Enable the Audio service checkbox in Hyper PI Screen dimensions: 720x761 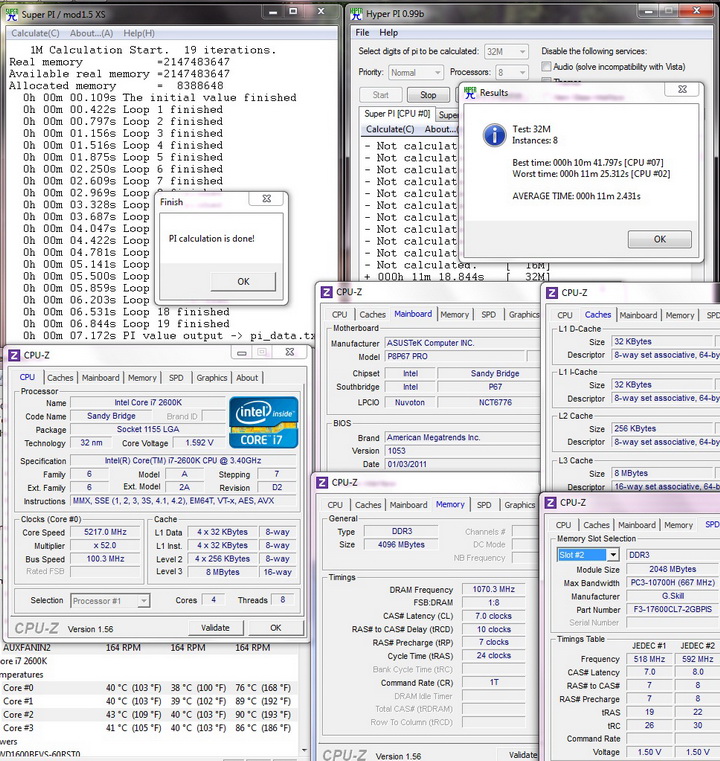click(x=546, y=66)
